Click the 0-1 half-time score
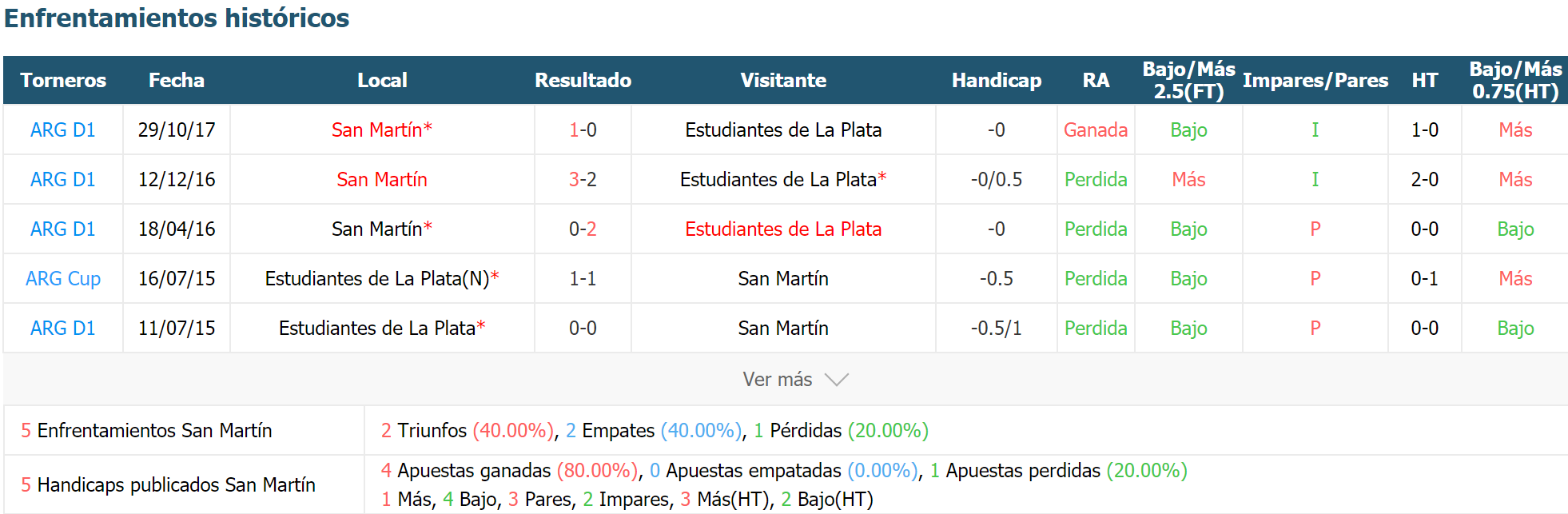Viewport: 1568px width, 514px height. [1425, 278]
